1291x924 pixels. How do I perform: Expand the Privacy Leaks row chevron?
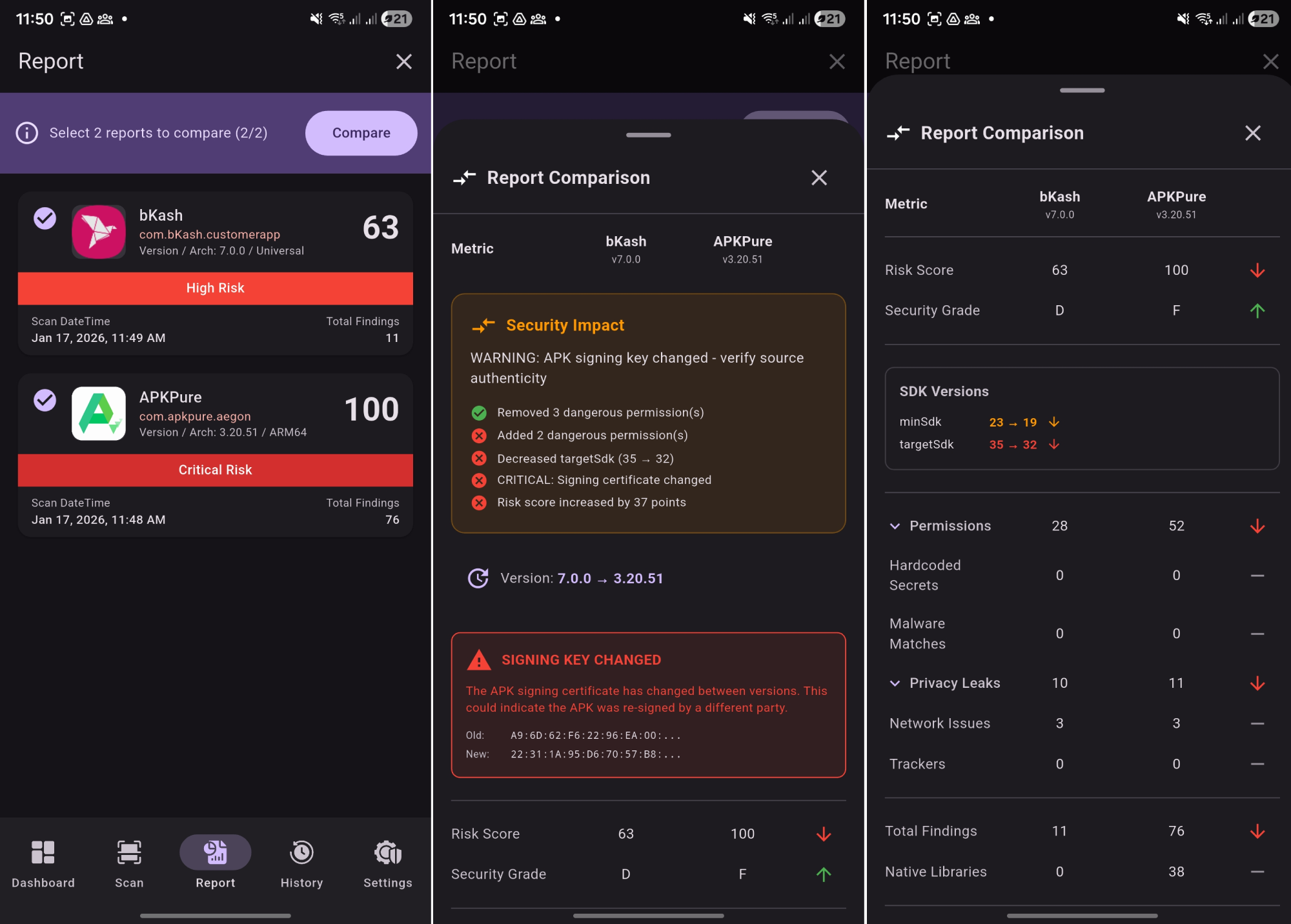(895, 683)
